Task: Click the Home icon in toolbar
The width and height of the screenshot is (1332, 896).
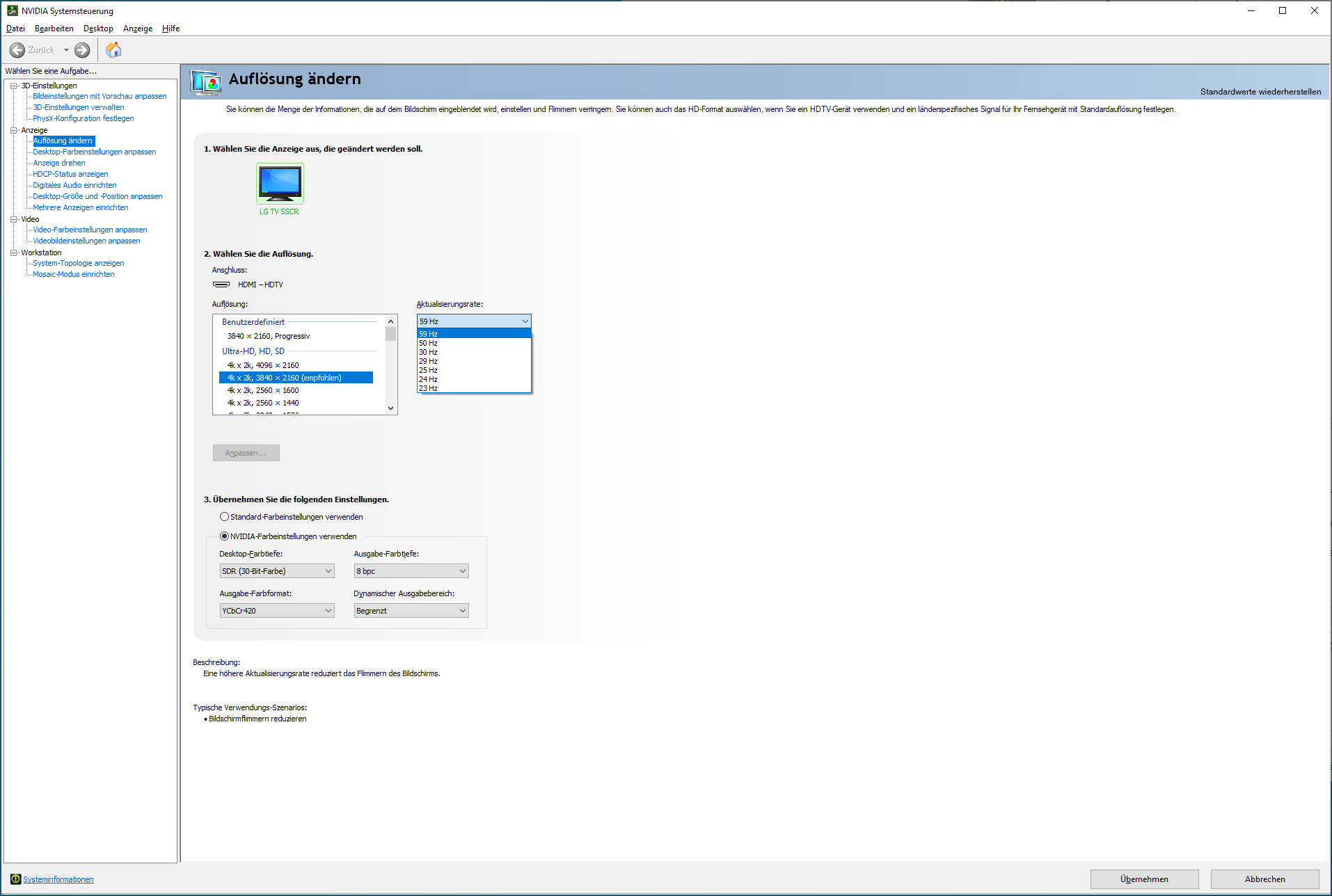Action: point(113,49)
